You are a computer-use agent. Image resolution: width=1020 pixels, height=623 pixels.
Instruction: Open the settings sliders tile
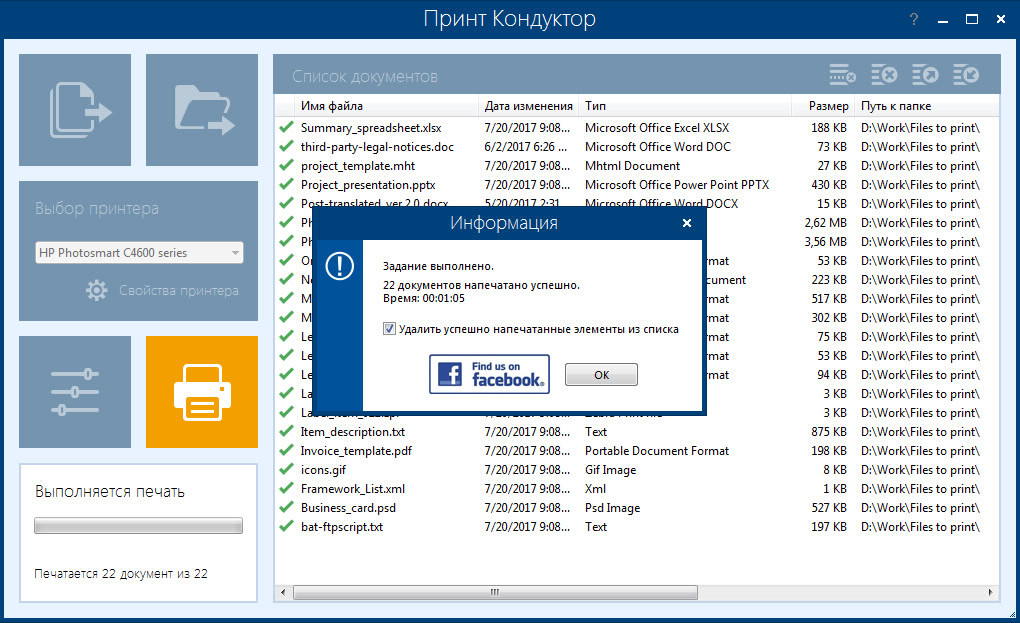[x=75, y=391]
